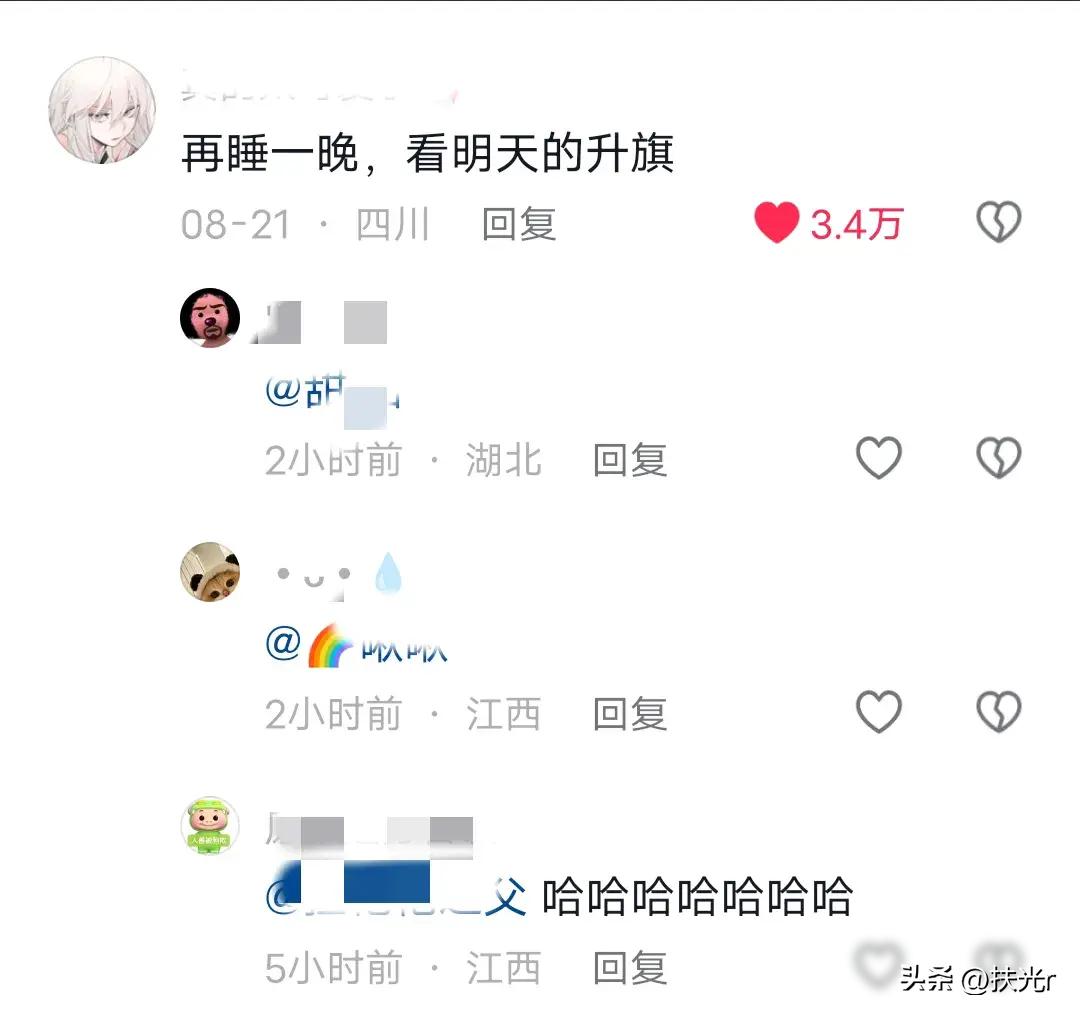This screenshot has width=1080, height=1017.
Task: Tap dislike broken heart on top comment
Action: click(x=999, y=222)
